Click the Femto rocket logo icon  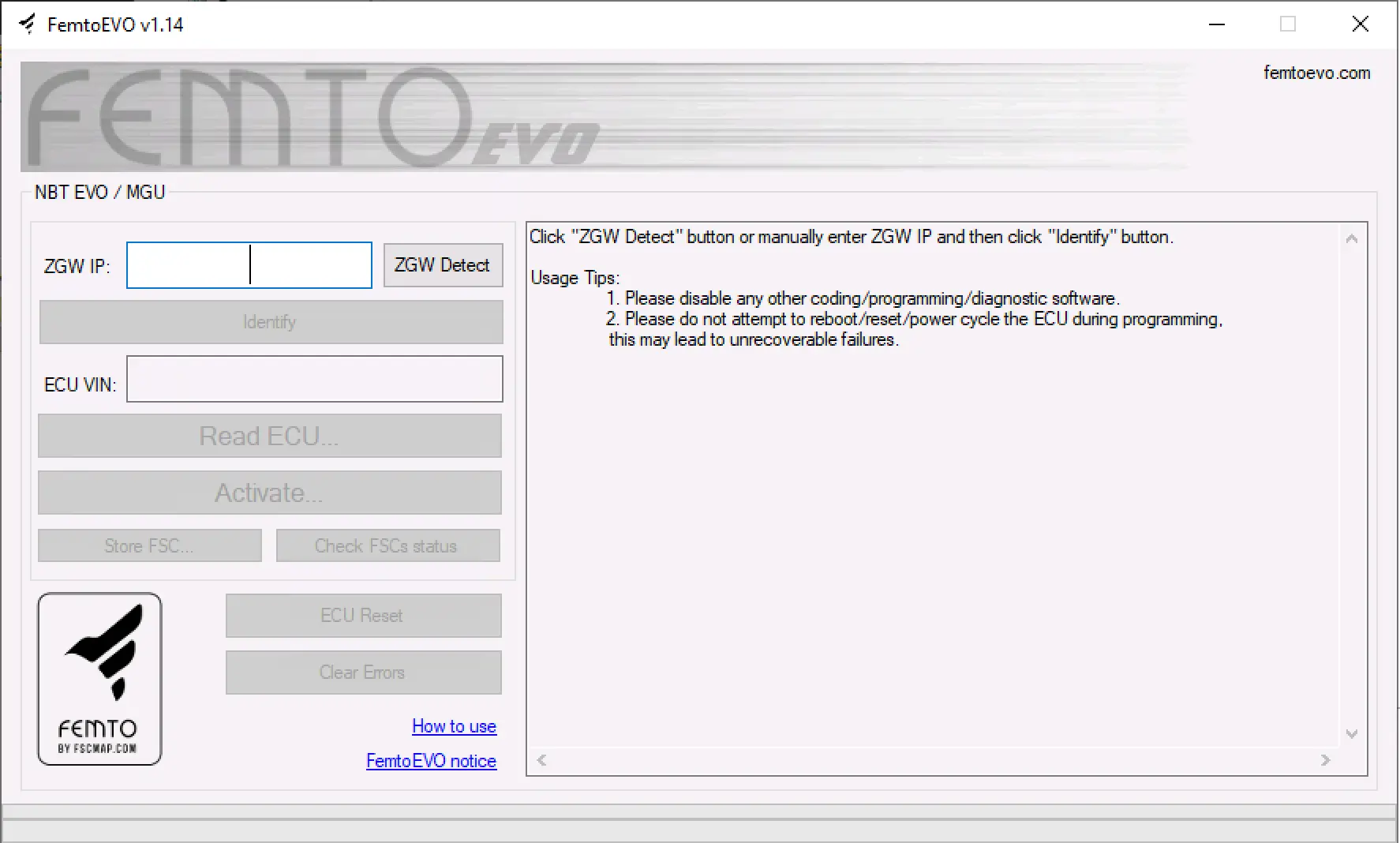99,679
